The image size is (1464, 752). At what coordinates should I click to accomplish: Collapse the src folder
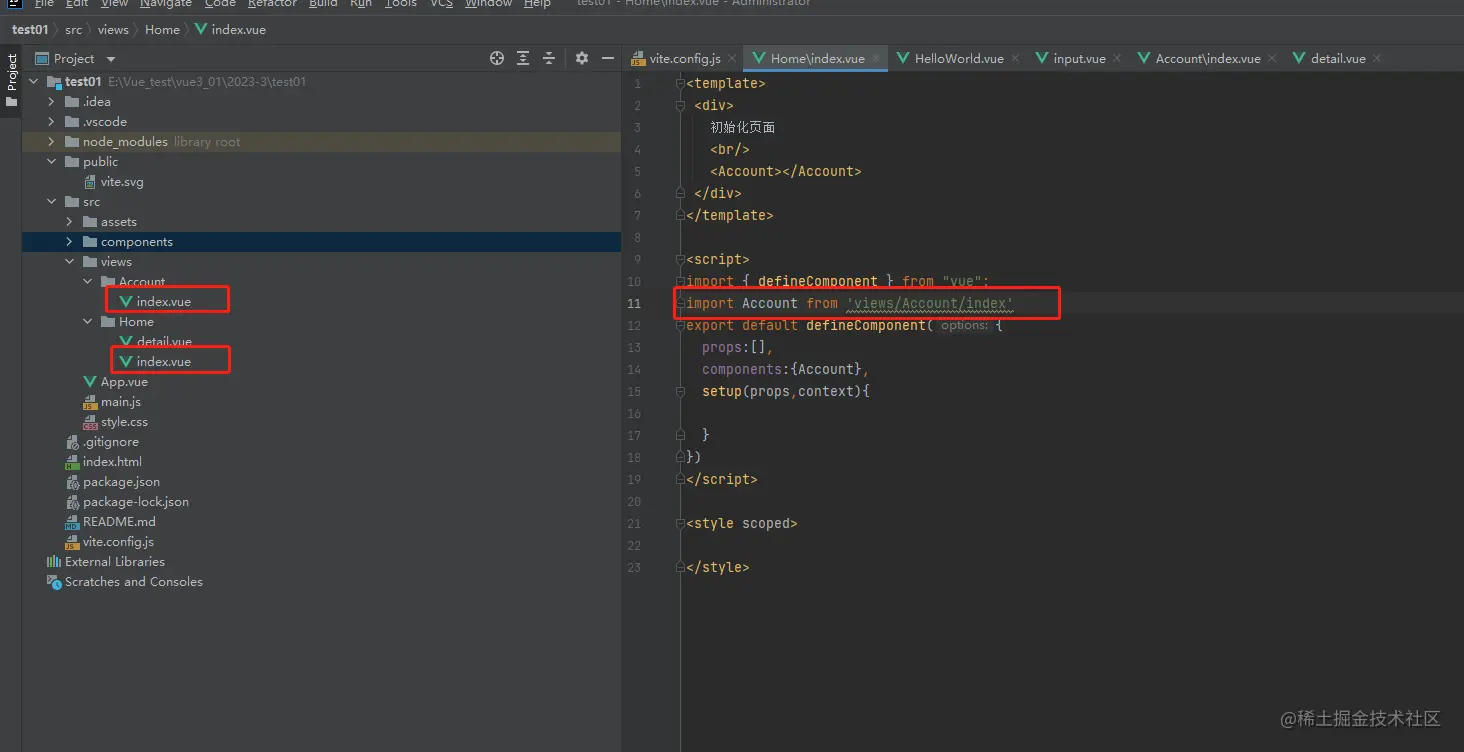tap(52, 202)
